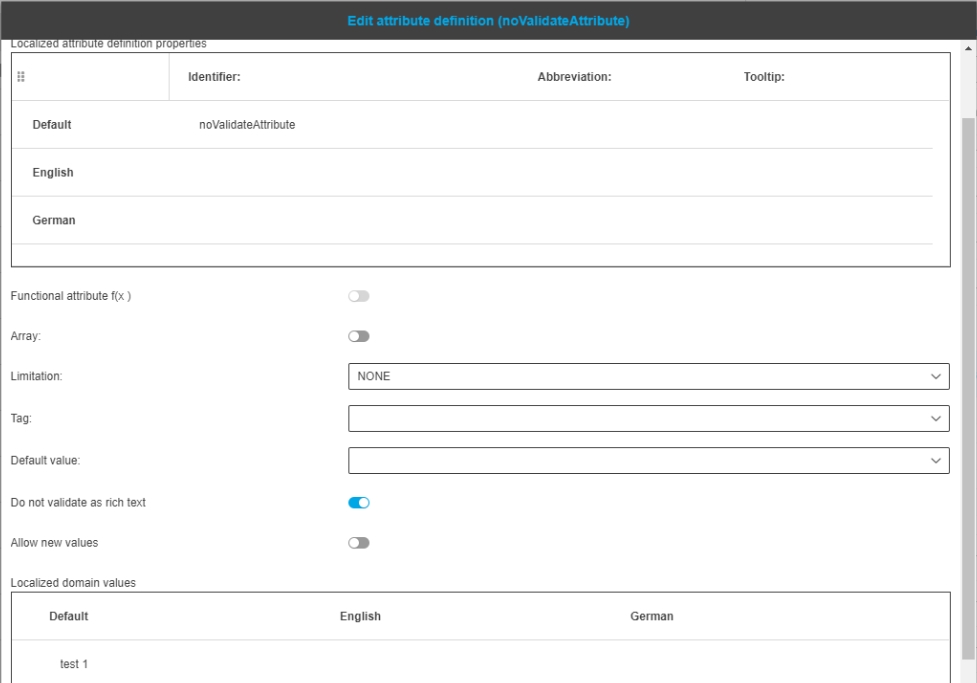The image size is (977, 683).
Task: Click the noValidateAttribute identifier cell
Action: (x=247, y=125)
